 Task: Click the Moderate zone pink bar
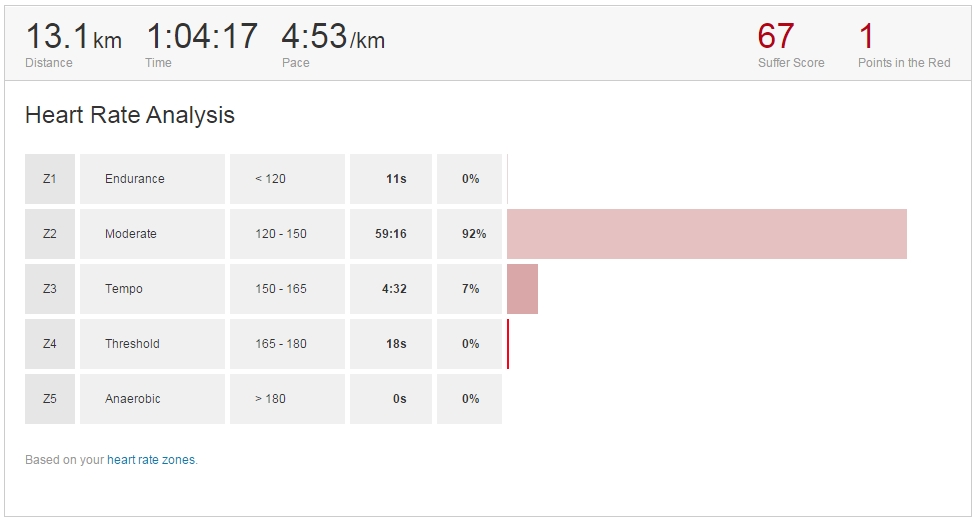click(707, 234)
